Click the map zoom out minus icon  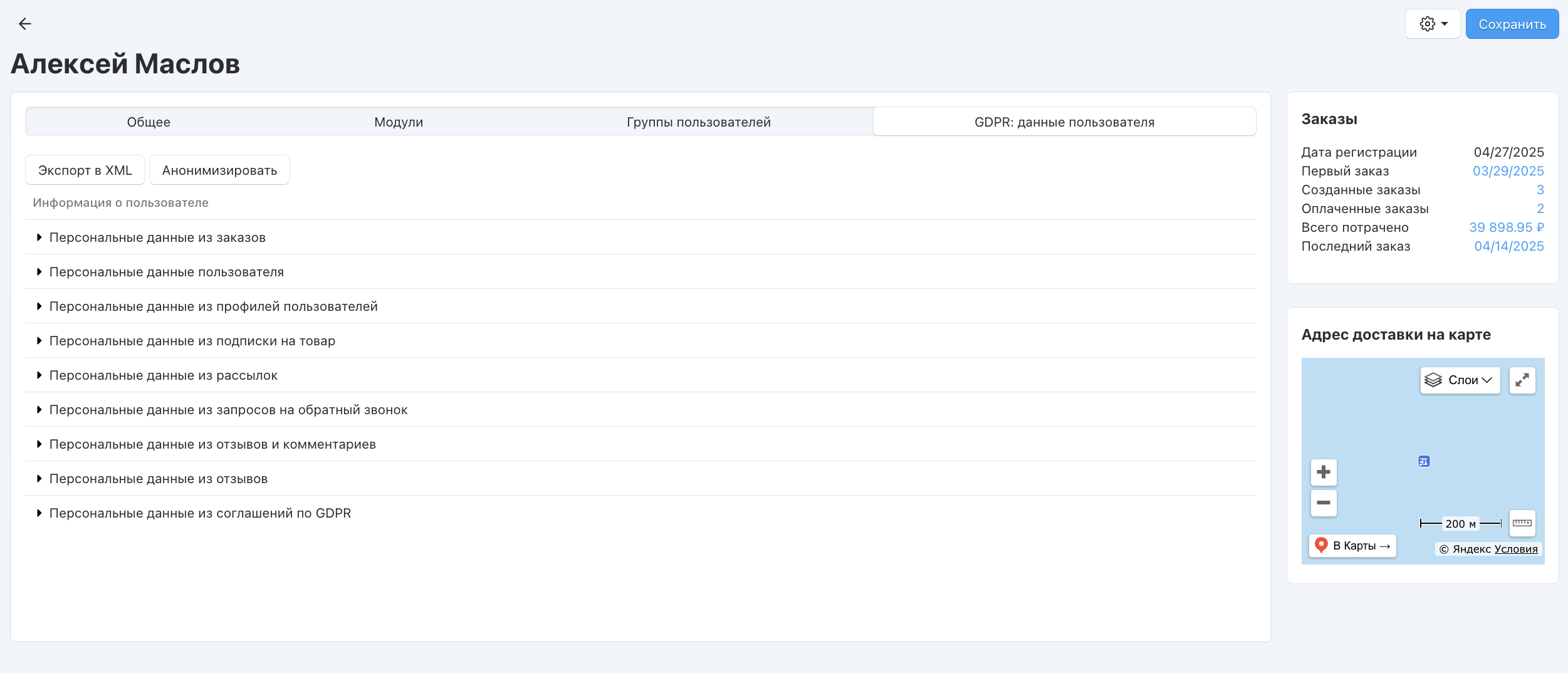tap(1323, 503)
